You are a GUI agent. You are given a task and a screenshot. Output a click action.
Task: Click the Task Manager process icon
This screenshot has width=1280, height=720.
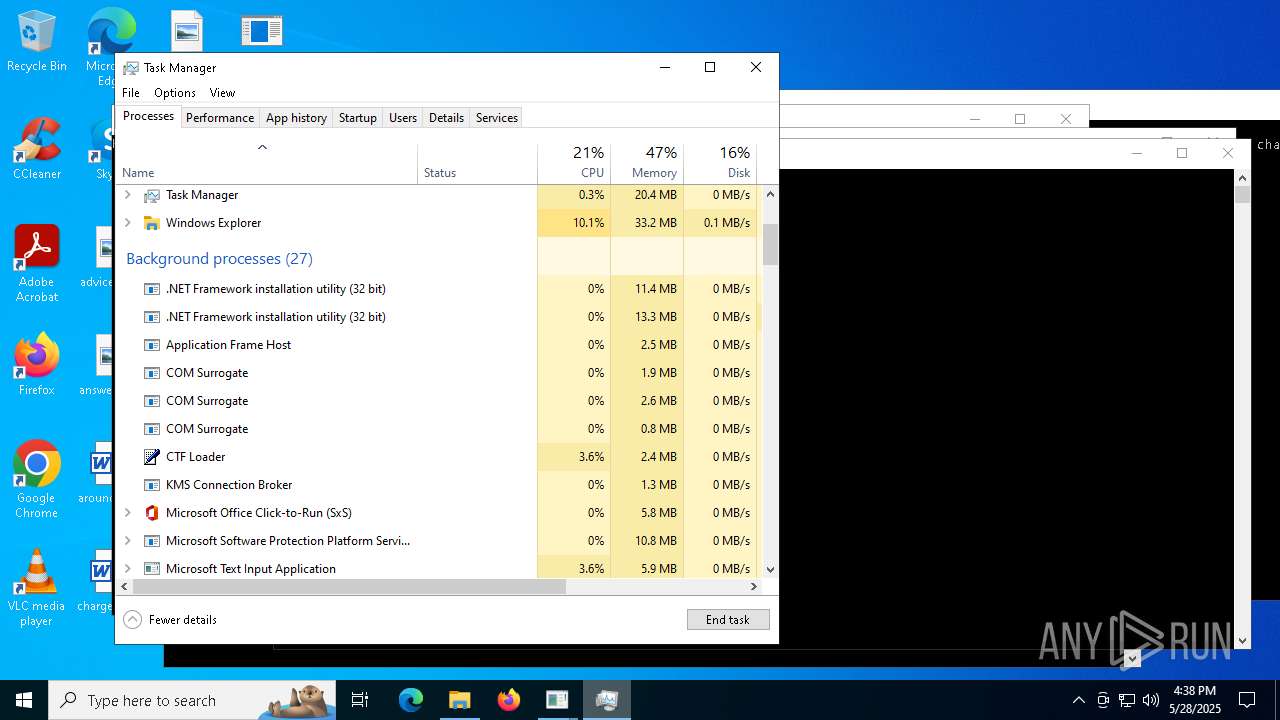point(152,195)
